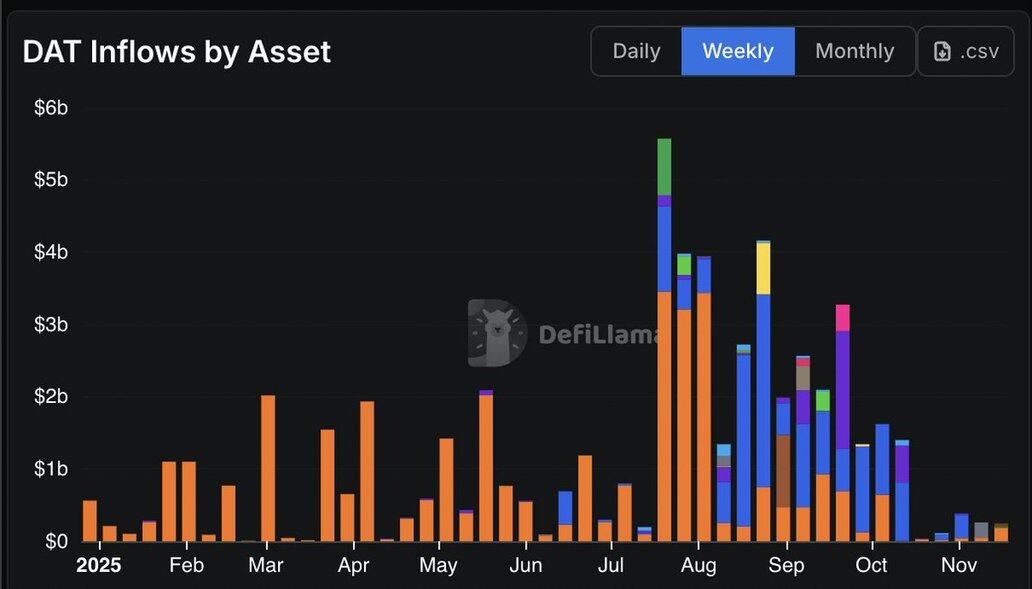The width and height of the screenshot is (1032, 589).
Task: Click the 2025 x-axis label
Action: click(x=98, y=566)
